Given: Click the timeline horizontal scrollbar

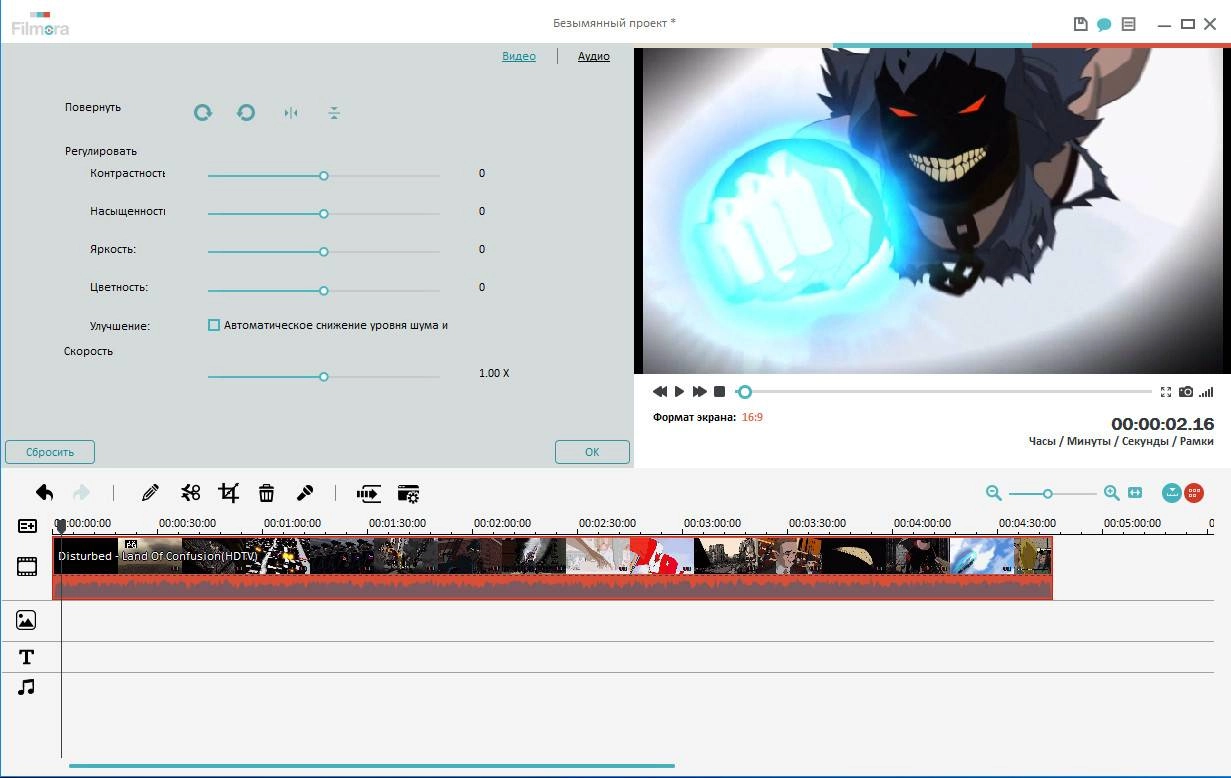Looking at the screenshot, I should pos(371,766).
